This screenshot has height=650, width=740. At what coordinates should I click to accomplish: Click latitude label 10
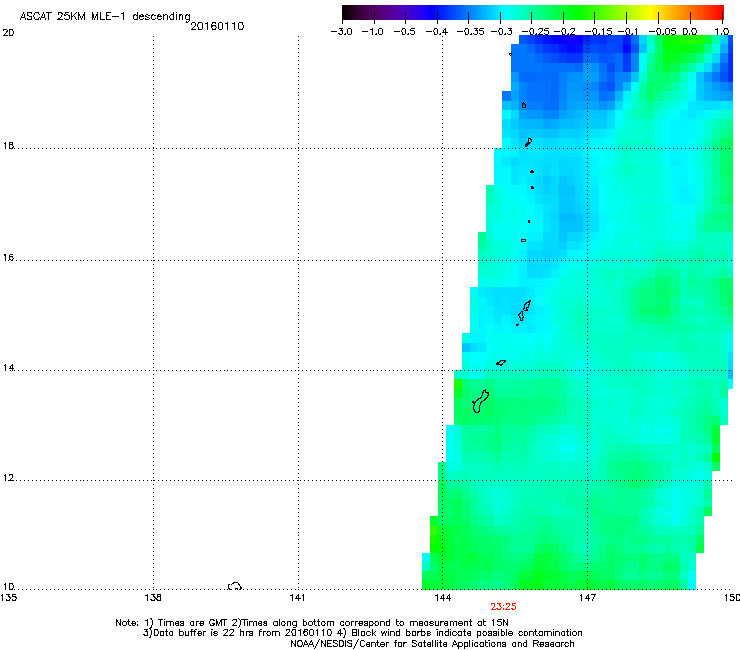coord(8,587)
